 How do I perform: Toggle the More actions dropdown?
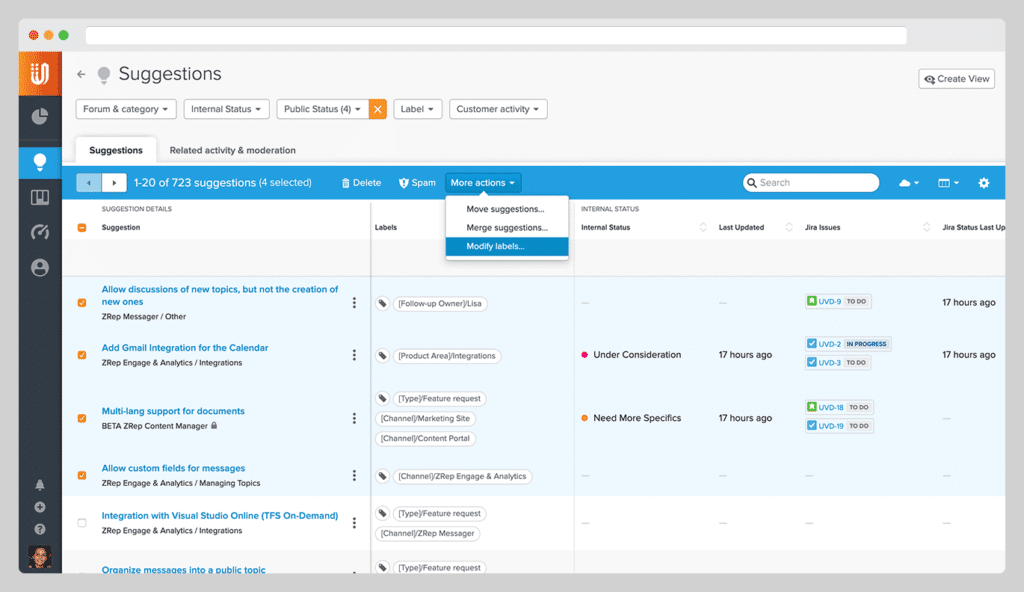pyautogui.click(x=483, y=183)
